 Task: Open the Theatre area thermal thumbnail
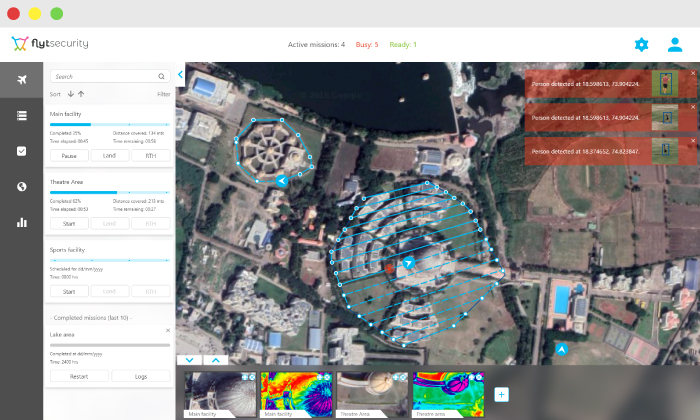click(448, 395)
